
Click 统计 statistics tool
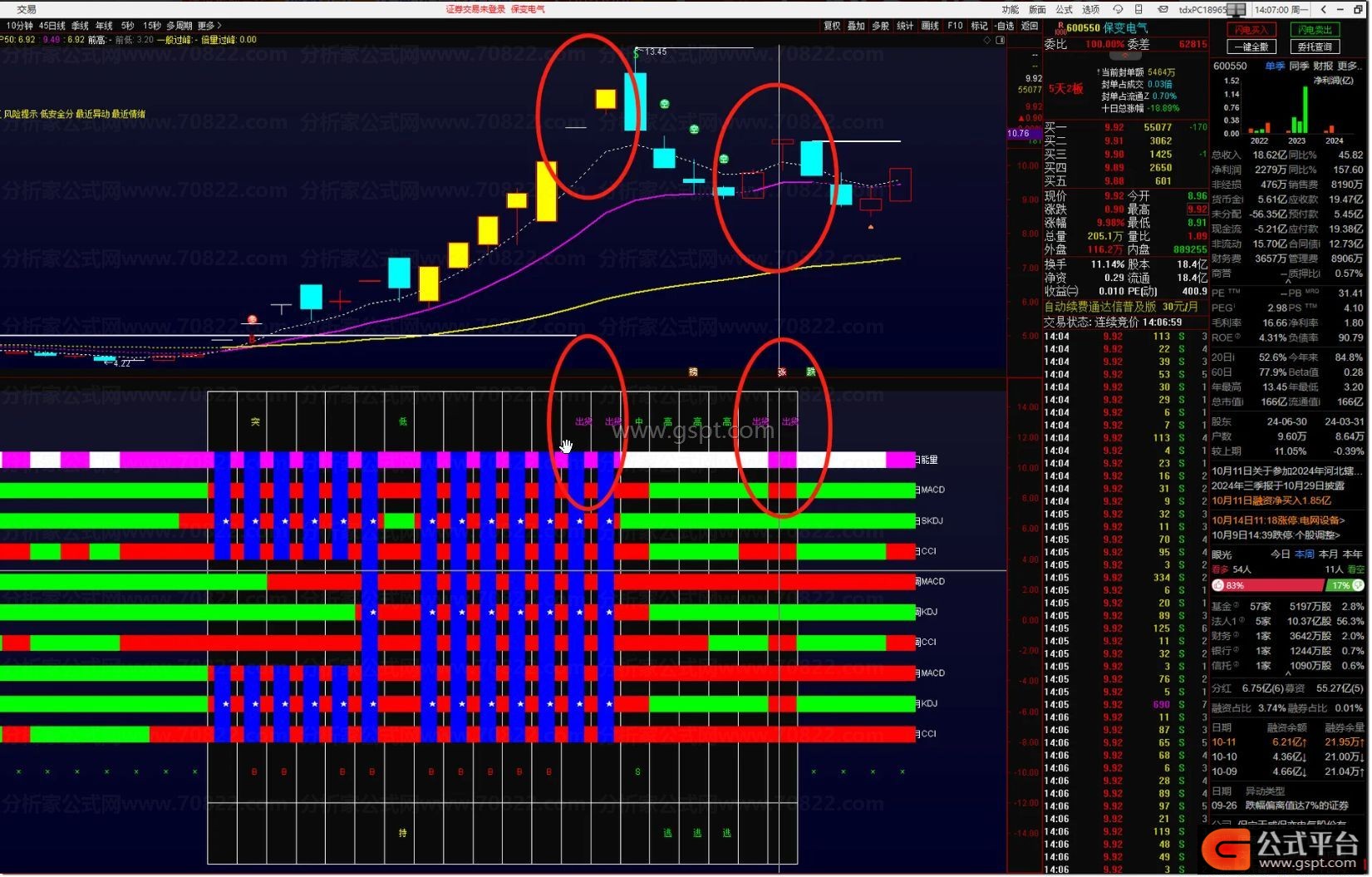[906, 26]
